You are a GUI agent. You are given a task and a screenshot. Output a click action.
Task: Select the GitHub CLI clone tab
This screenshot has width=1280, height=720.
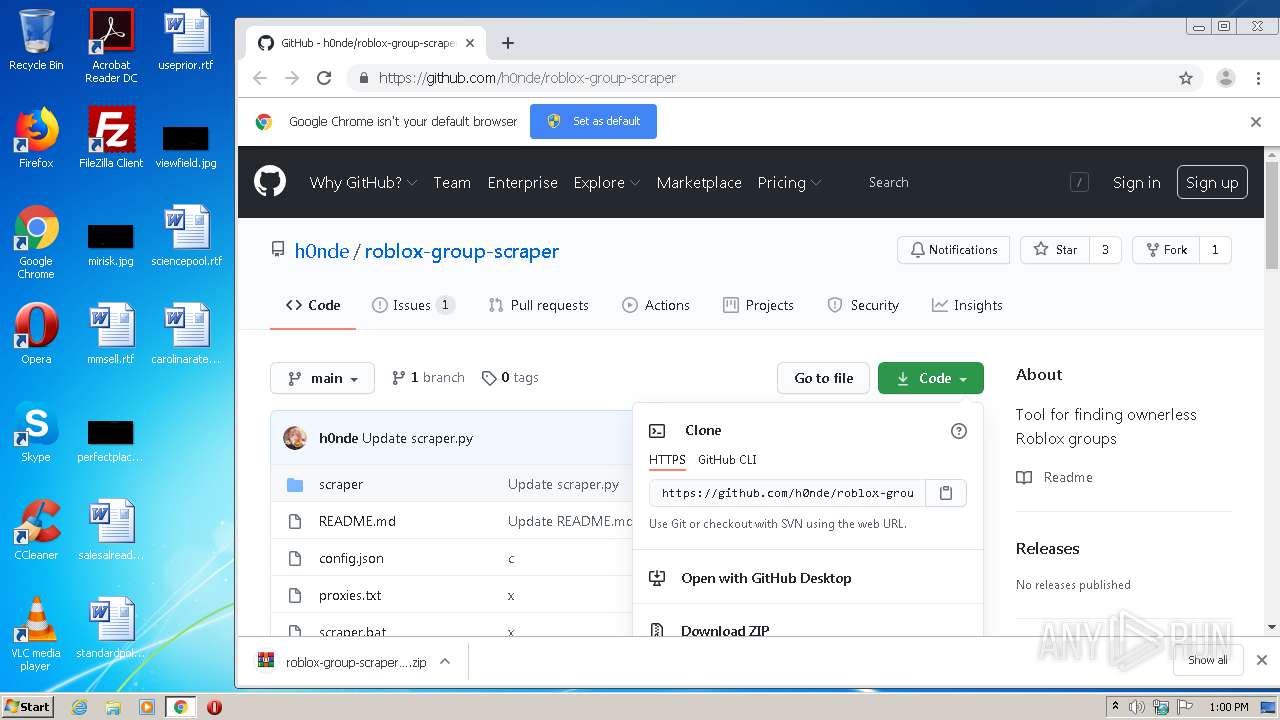pyautogui.click(x=727, y=460)
